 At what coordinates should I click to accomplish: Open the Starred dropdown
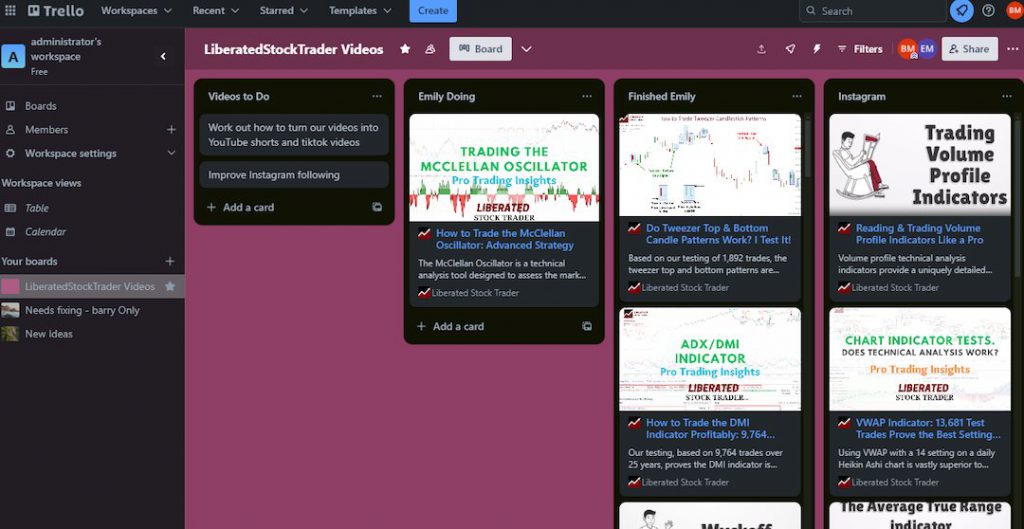tap(284, 10)
